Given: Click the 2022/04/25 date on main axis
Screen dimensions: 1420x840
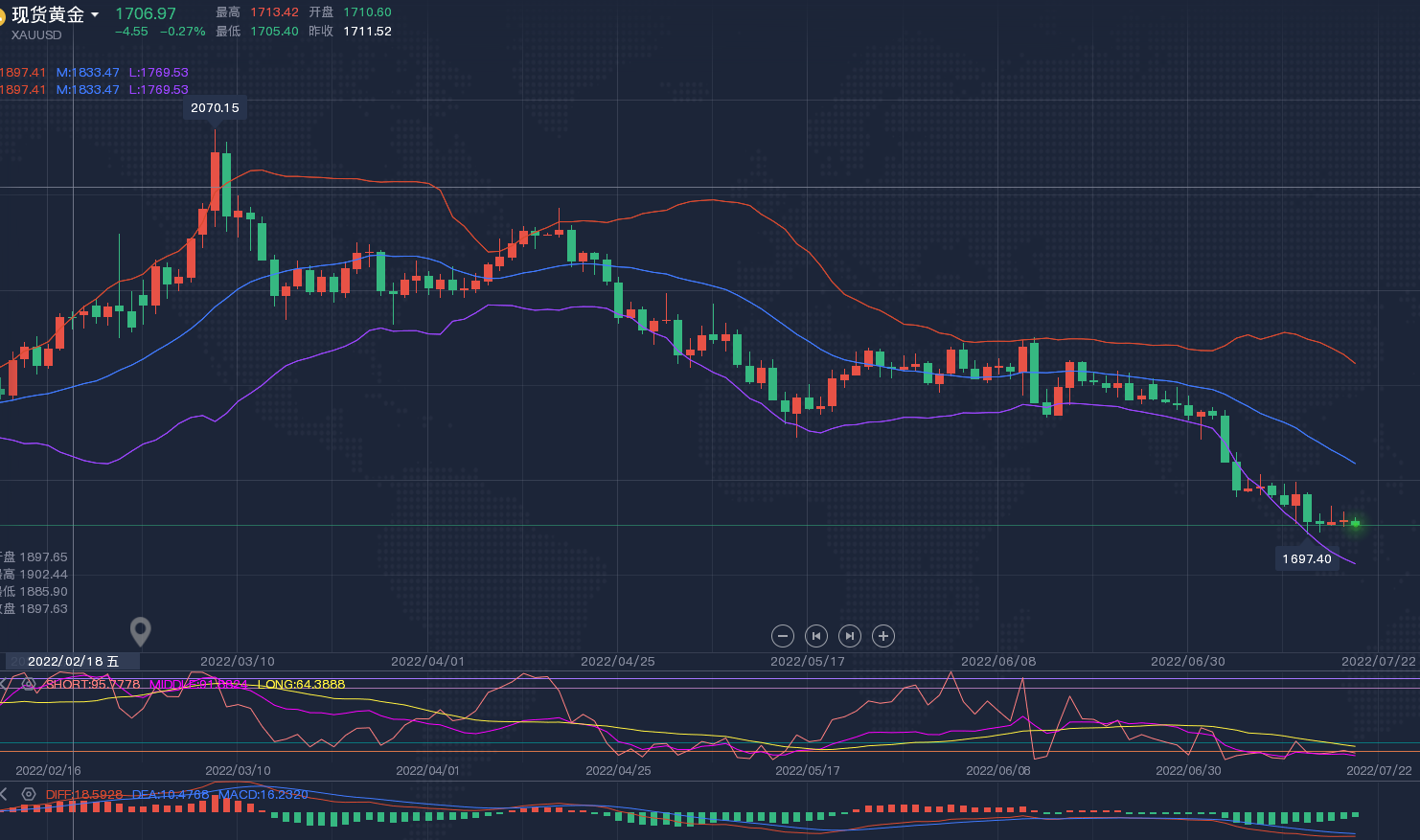Looking at the screenshot, I should [618, 661].
